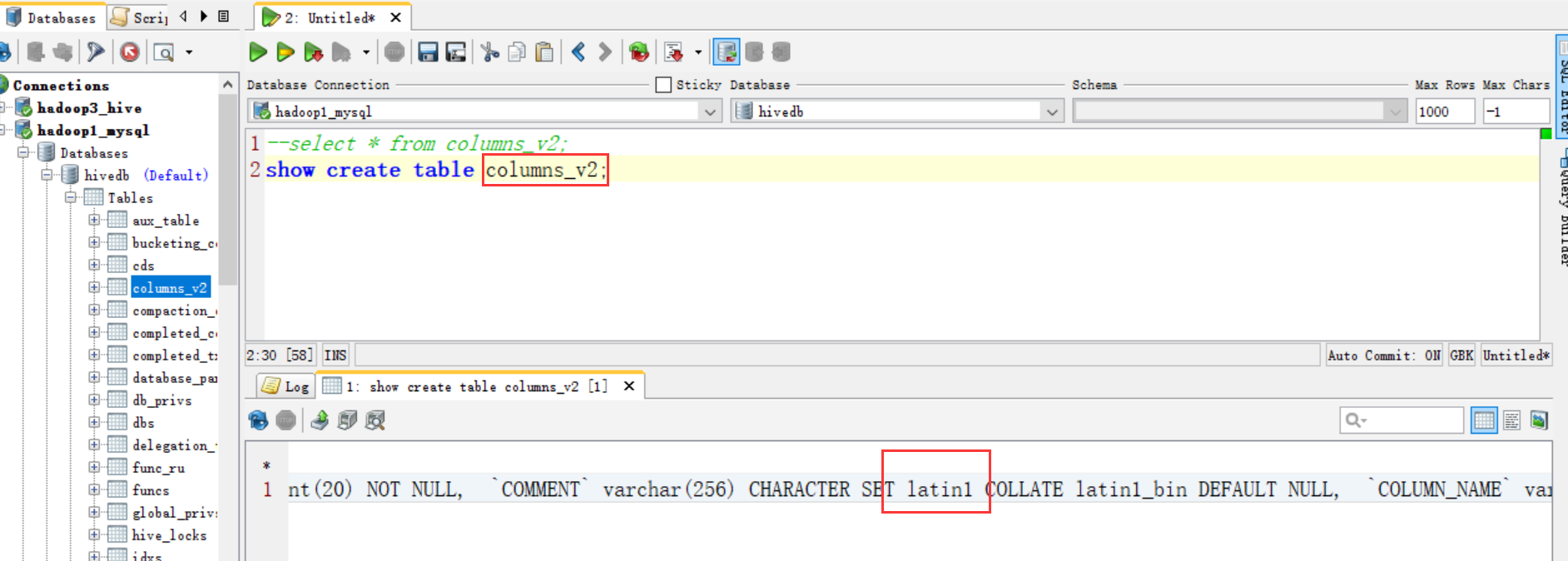Close the show create table result tab
Image resolution: width=1568 pixels, height=561 pixels.
pos(629,386)
